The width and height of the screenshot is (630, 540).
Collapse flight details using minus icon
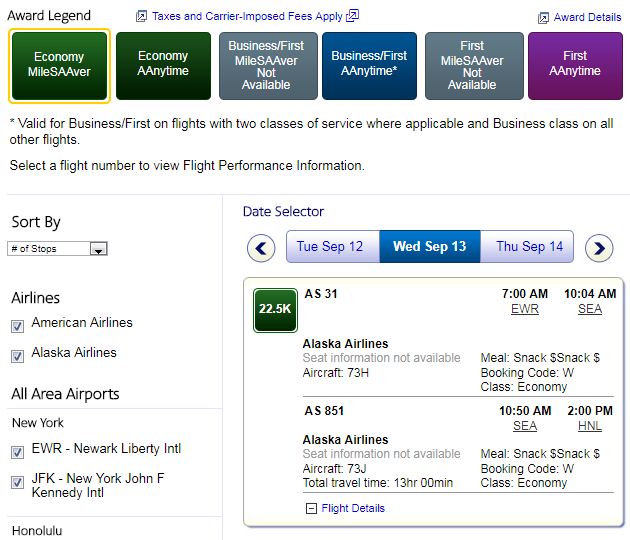point(311,508)
